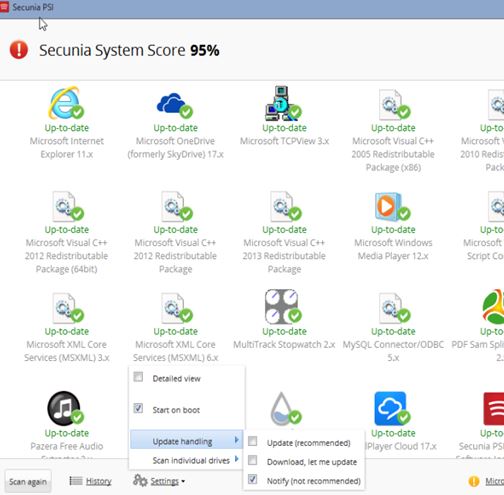Expand the Update handling submenu arrow
Screen dimensions: 504x495
pyautogui.click(x=236, y=440)
